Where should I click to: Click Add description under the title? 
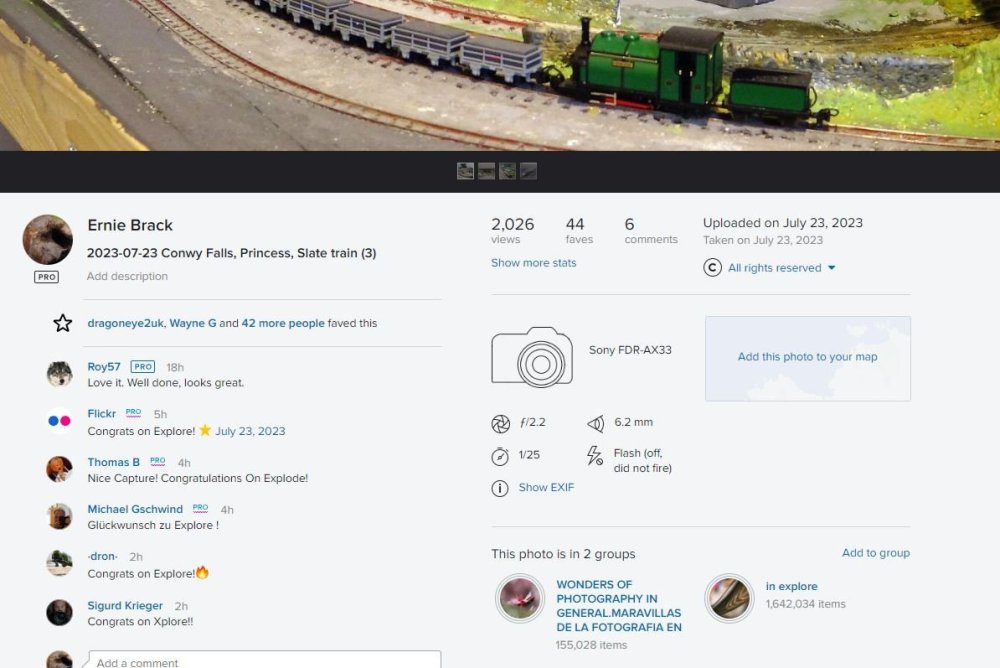(x=127, y=276)
